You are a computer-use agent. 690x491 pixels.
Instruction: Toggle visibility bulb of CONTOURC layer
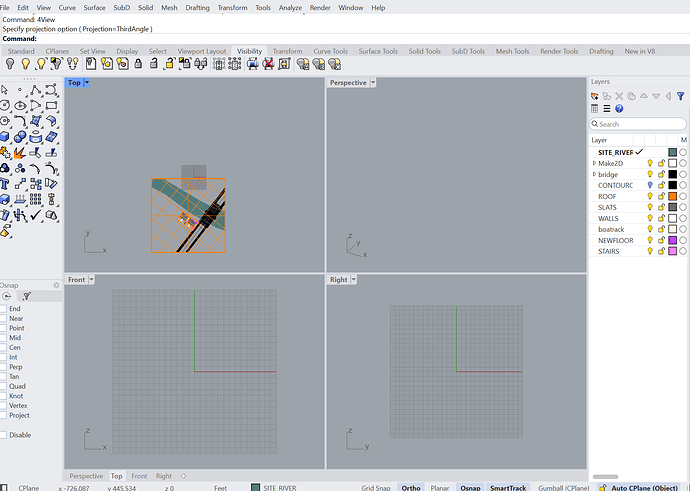pyautogui.click(x=650, y=185)
